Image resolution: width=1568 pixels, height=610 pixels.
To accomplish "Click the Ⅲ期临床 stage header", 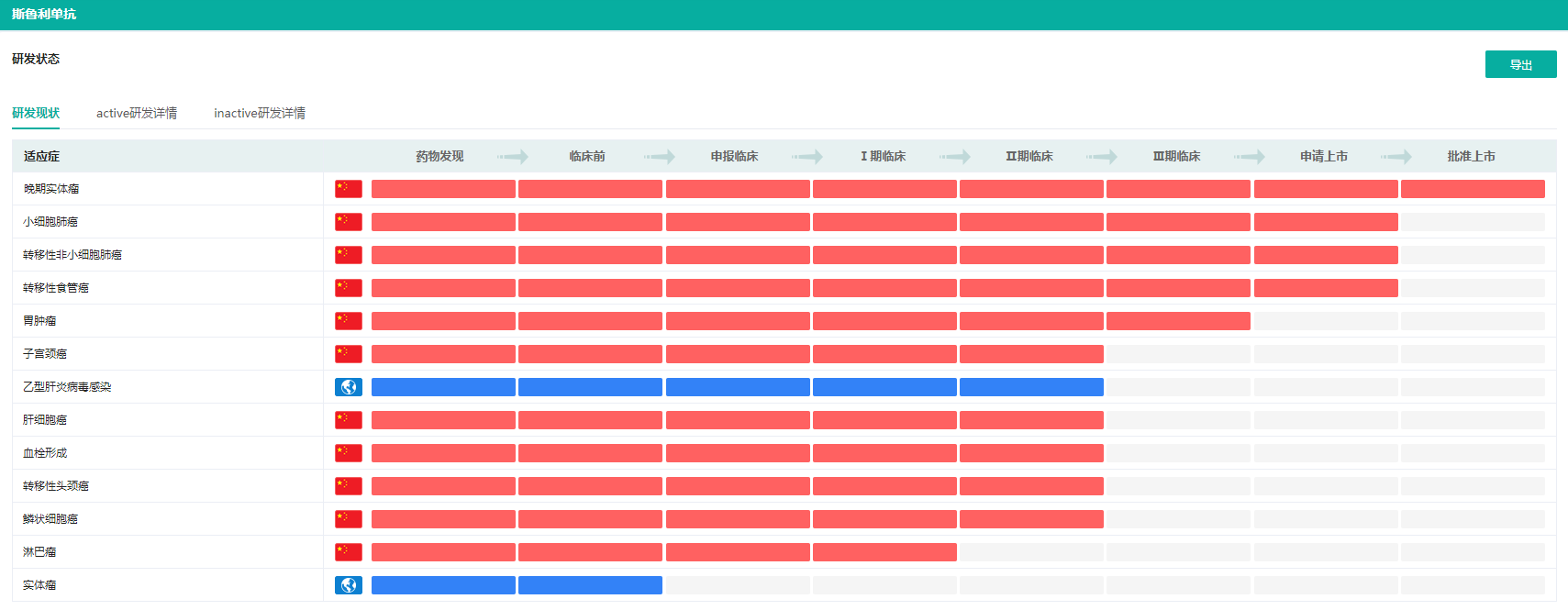I will (x=1176, y=157).
